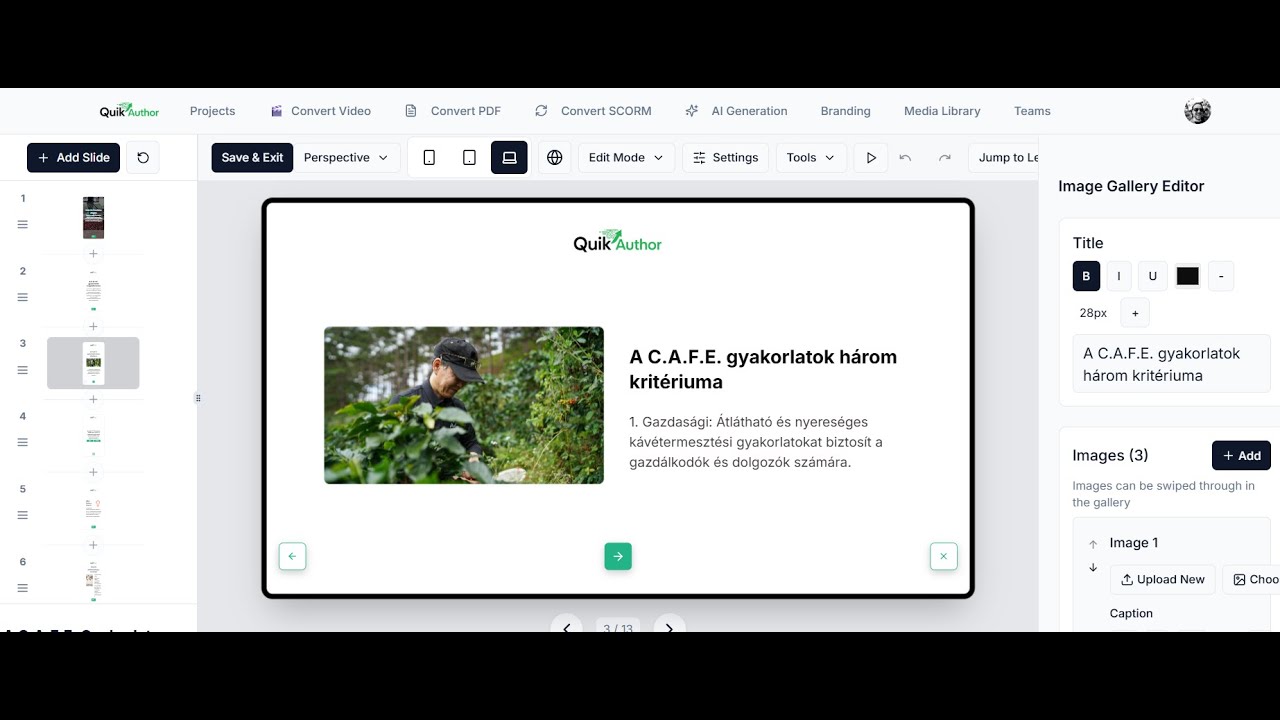Click drag handle for slide 5
The image size is (1280, 720).
coord(23,515)
